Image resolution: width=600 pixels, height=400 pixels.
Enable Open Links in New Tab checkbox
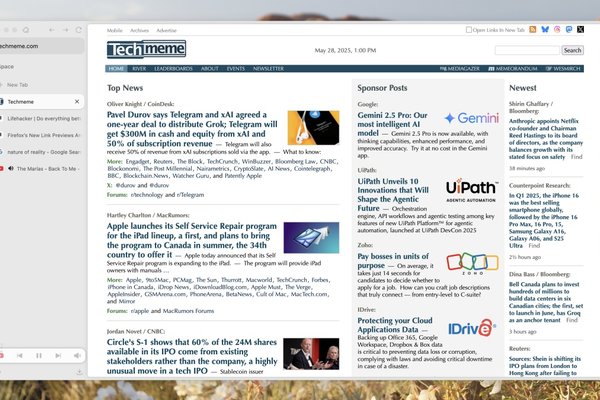[468, 29]
